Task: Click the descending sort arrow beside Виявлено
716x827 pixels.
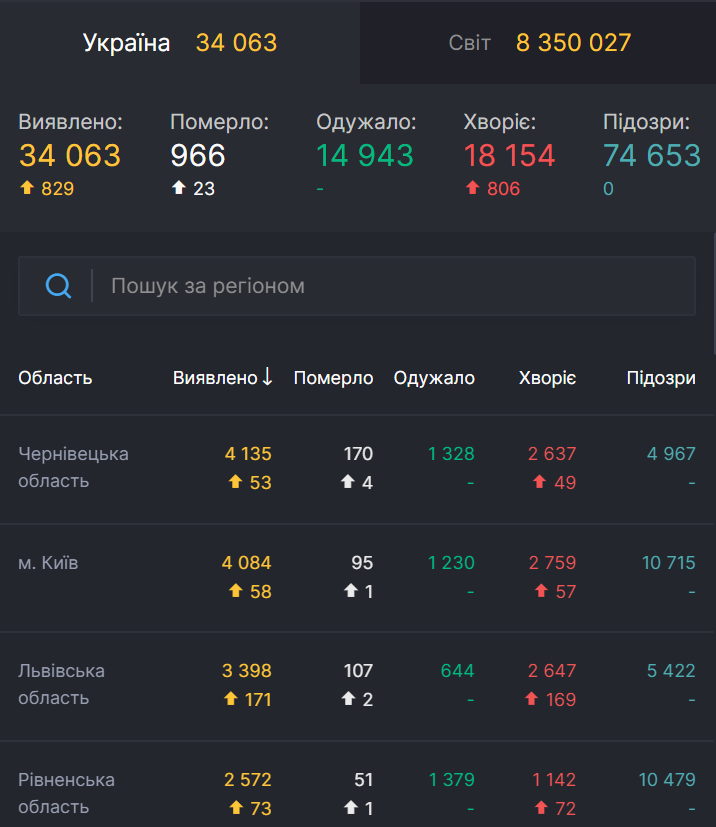Action: pos(267,377)
